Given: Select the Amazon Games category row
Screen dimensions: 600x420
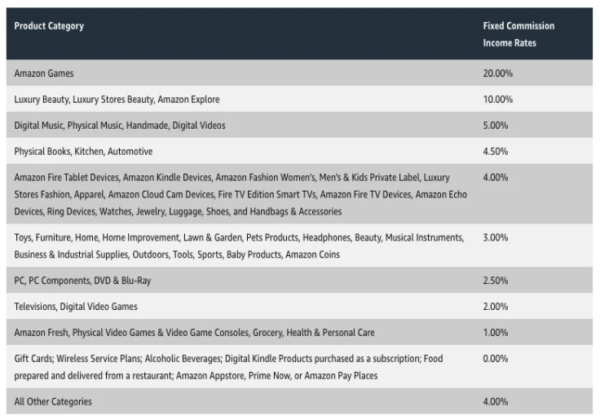Looking at the screenshot, I should 44,75.
